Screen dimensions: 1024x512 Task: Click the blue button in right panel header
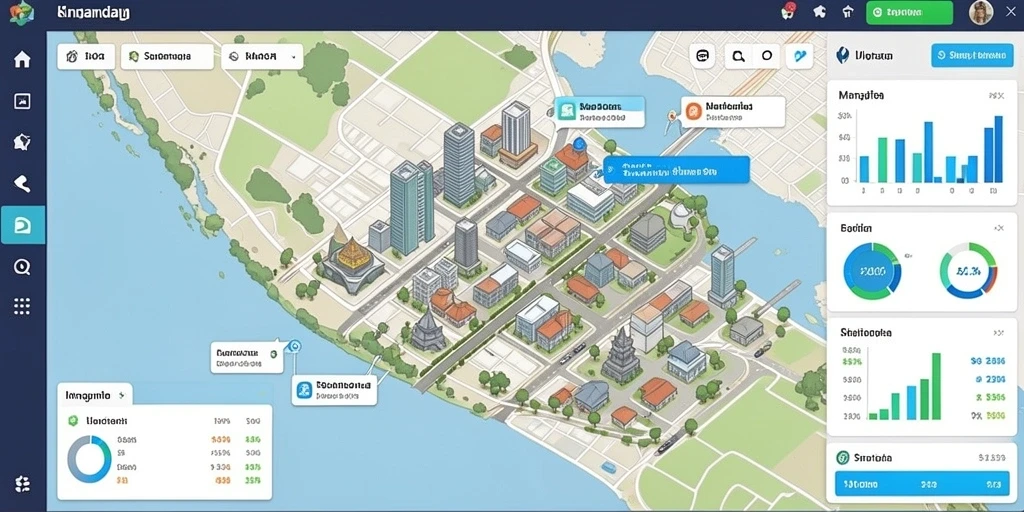pyautogui.click(x=972, y=56)
